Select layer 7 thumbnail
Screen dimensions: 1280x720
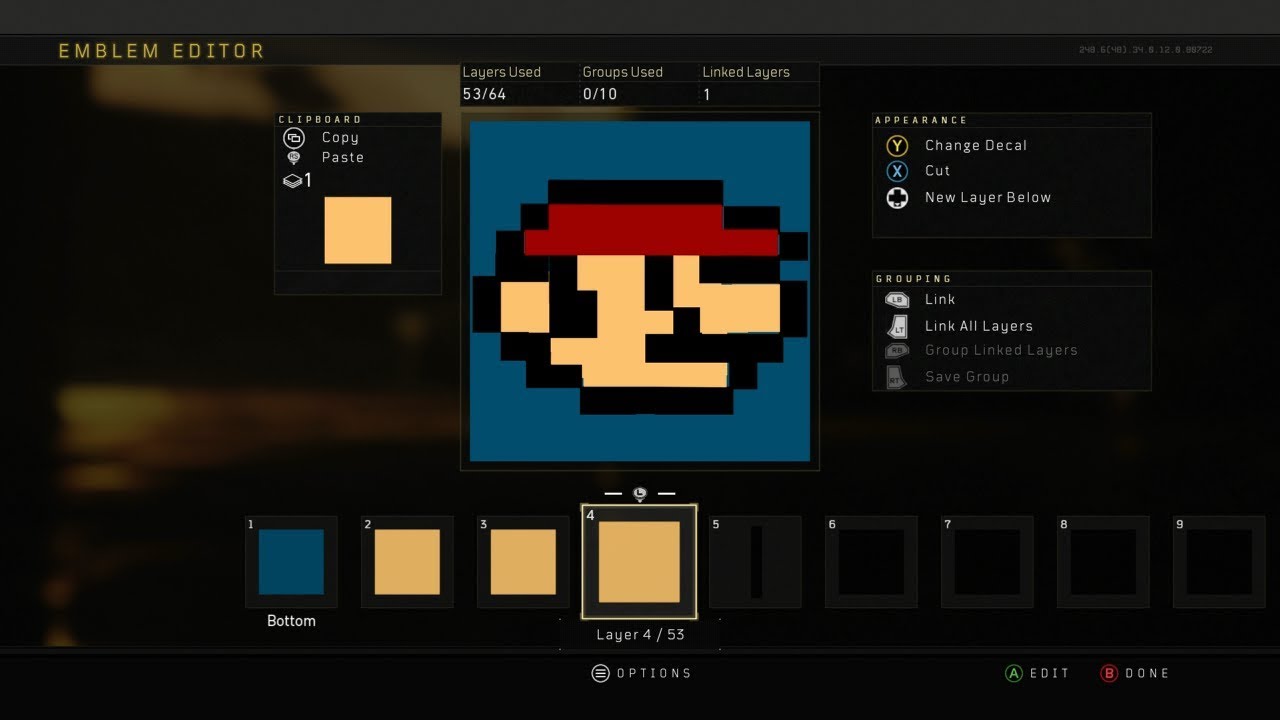[987, 562]
